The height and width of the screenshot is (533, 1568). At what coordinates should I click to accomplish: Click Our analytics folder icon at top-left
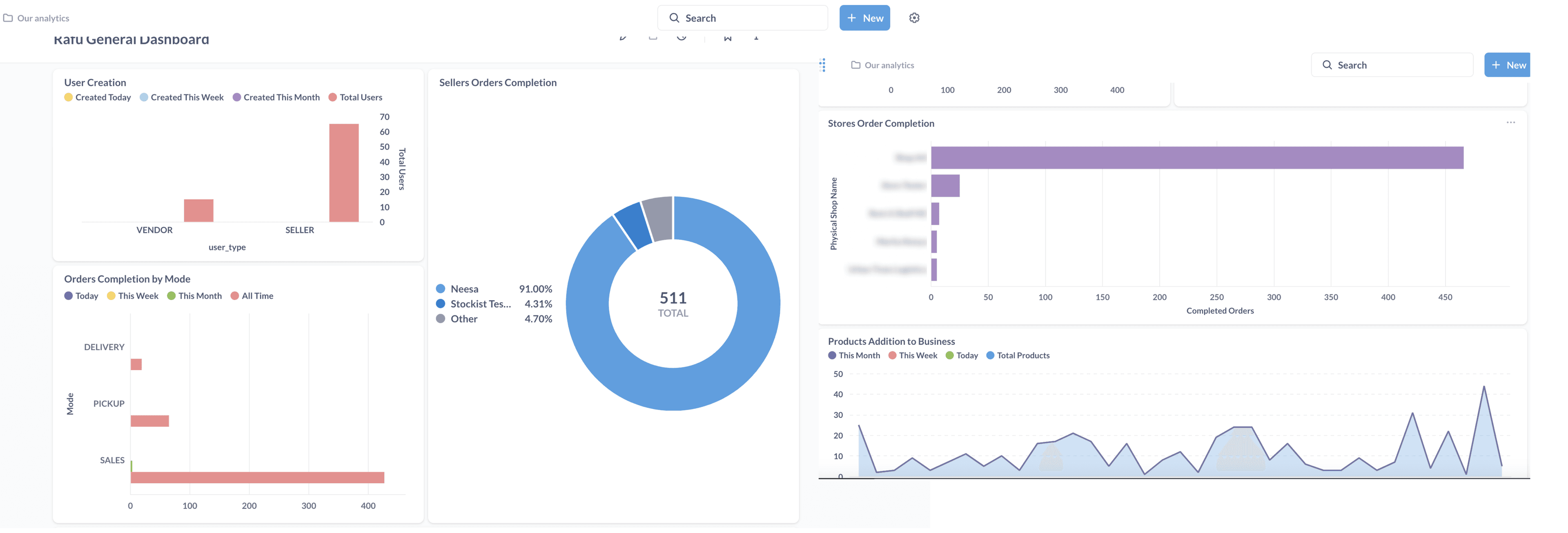tap(8, 18)
